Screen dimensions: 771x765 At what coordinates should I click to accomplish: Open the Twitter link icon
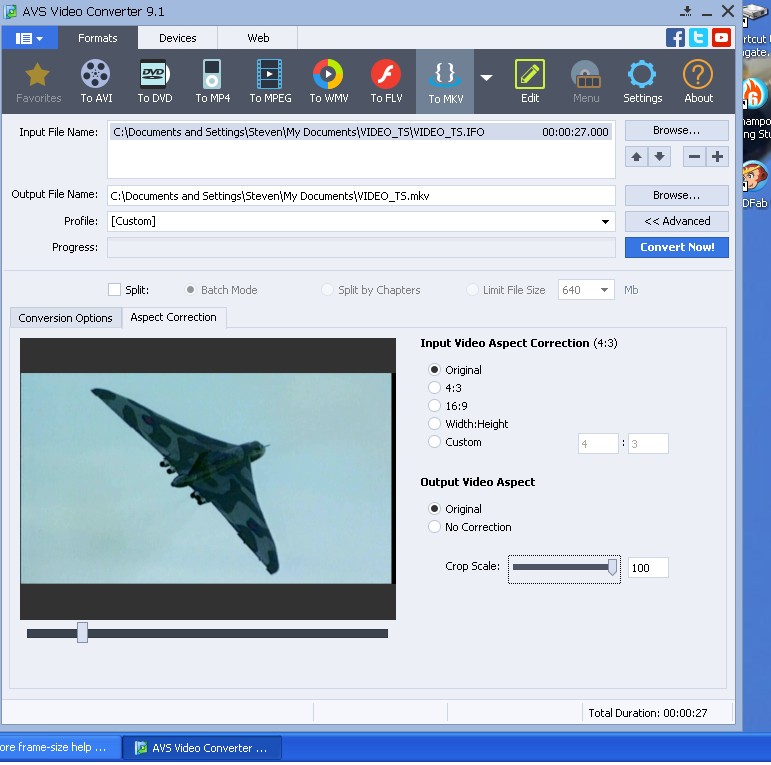point(698,38)
